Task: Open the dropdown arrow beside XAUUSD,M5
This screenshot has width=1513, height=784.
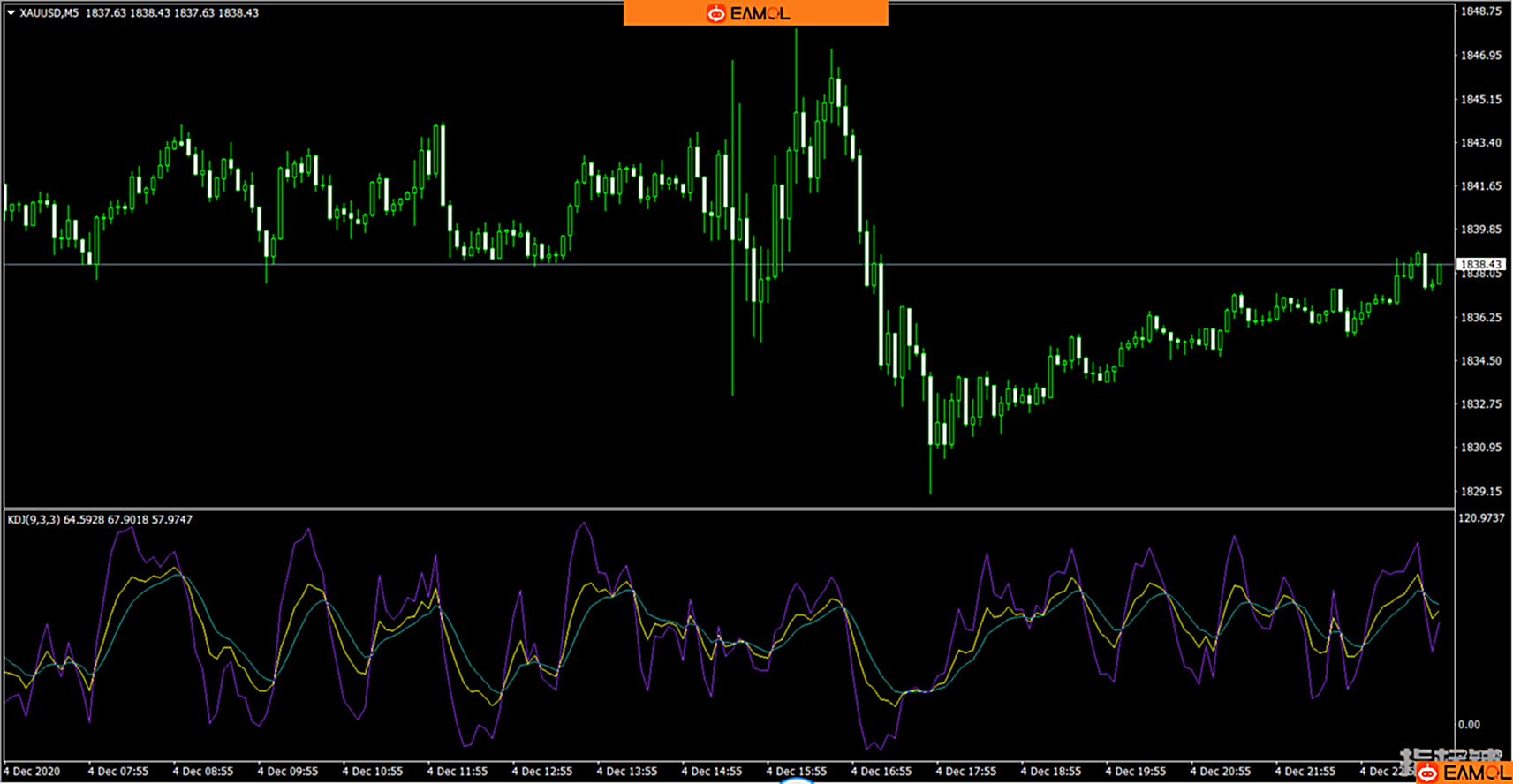Action: [x=11, y=13]
